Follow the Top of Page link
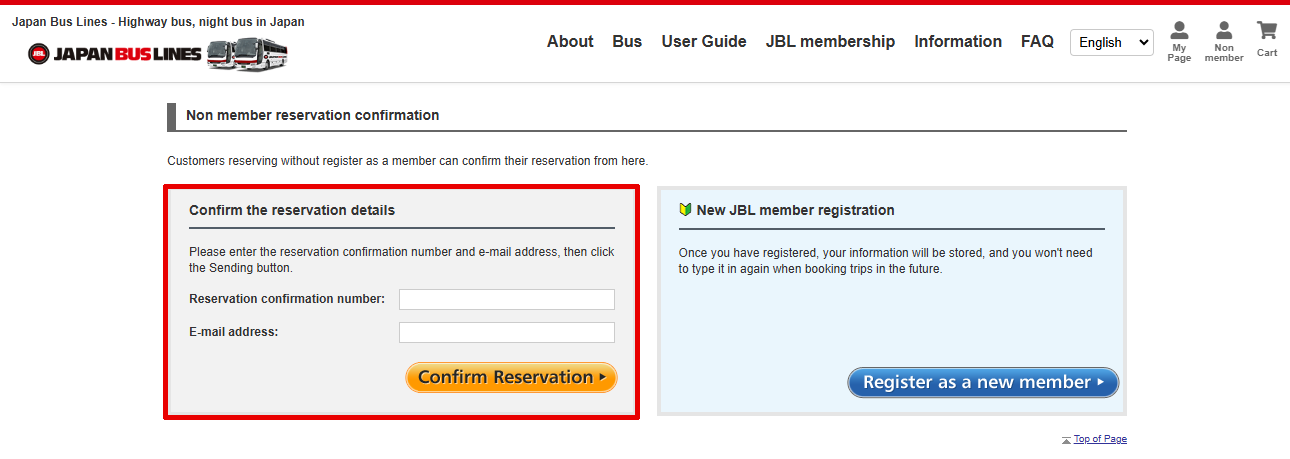The height and width of the screenshot is (459, 1290). 1100,439
